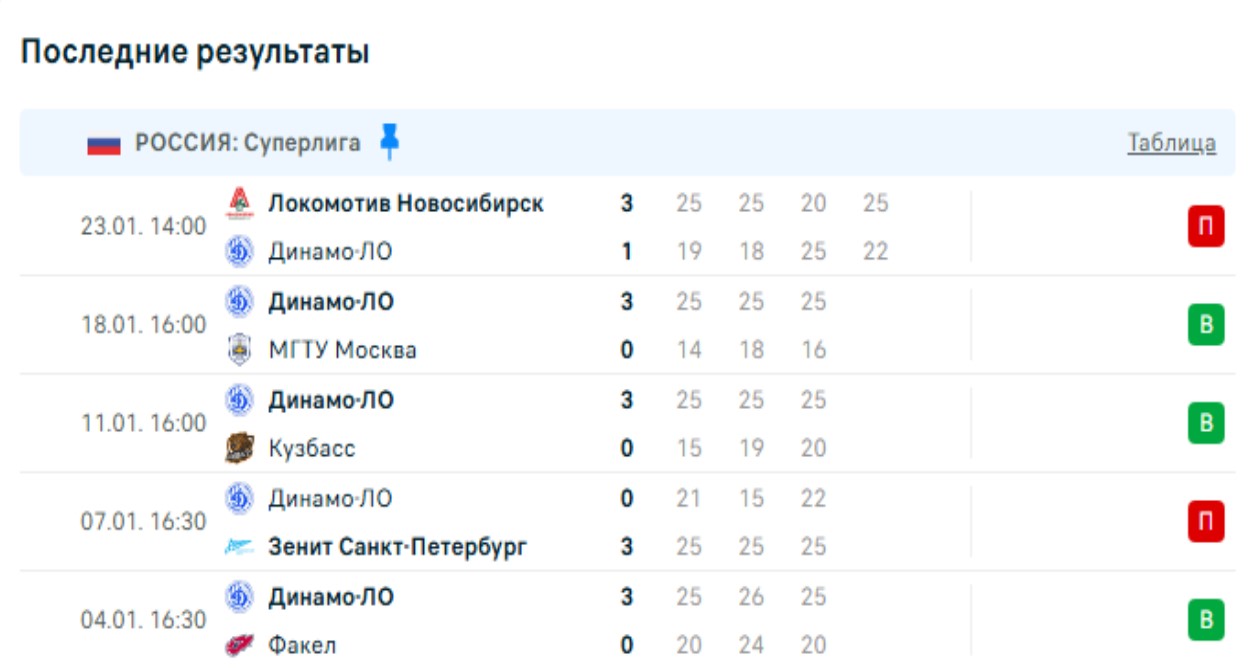This screenshot has height=668, width=1254.
Task: Select the Зенит Санкт-Петербург team name
Action: click(397, 547)
